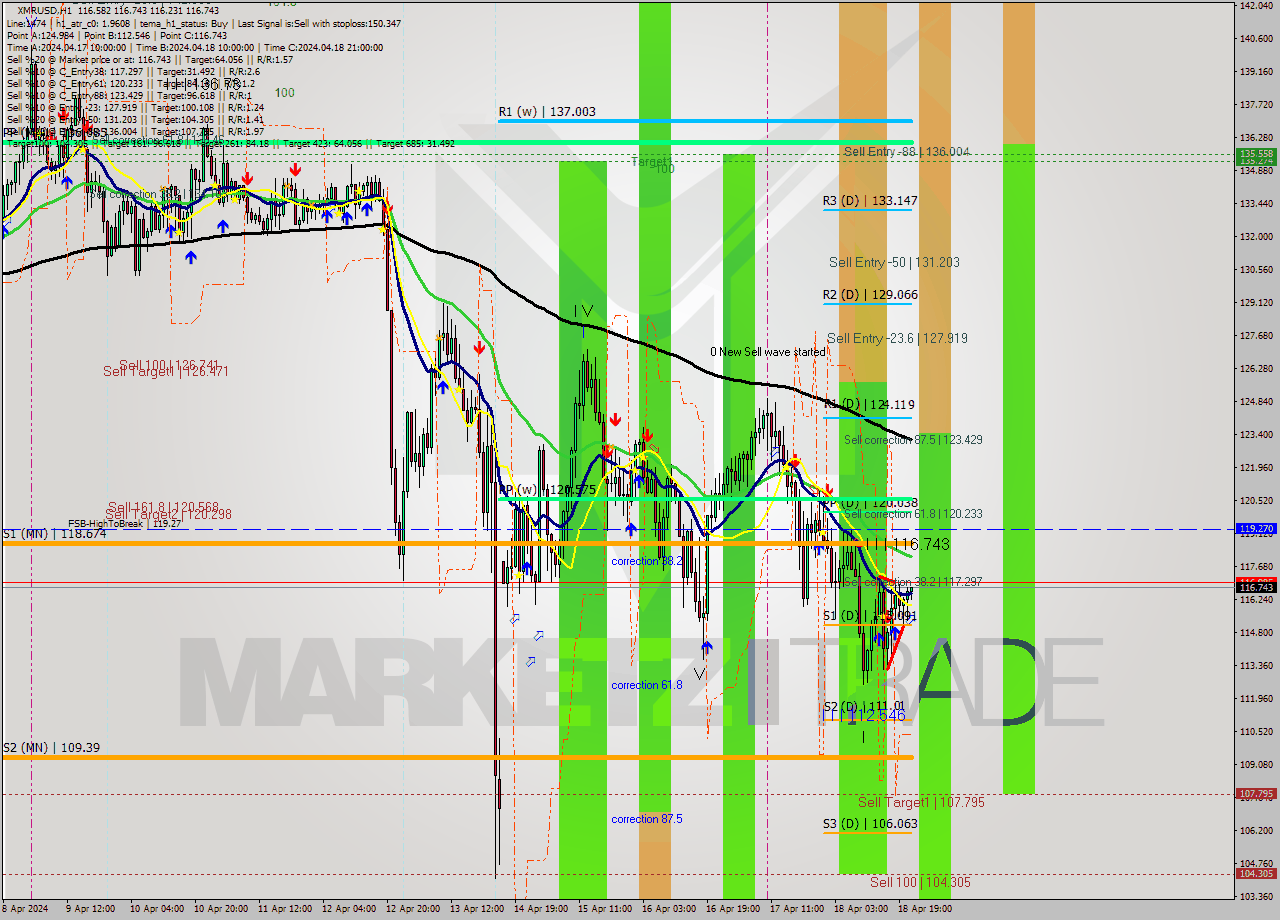
Task: Click the time axis label '12 Apr 20:00'
Action: [x=414, y=910]
